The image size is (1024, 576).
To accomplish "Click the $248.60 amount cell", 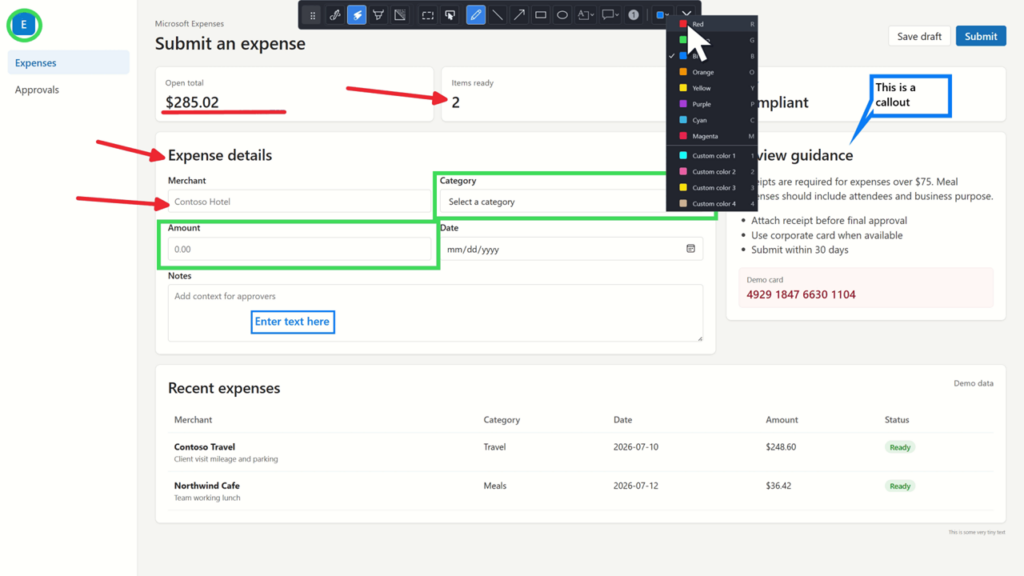I will (780, 447).
